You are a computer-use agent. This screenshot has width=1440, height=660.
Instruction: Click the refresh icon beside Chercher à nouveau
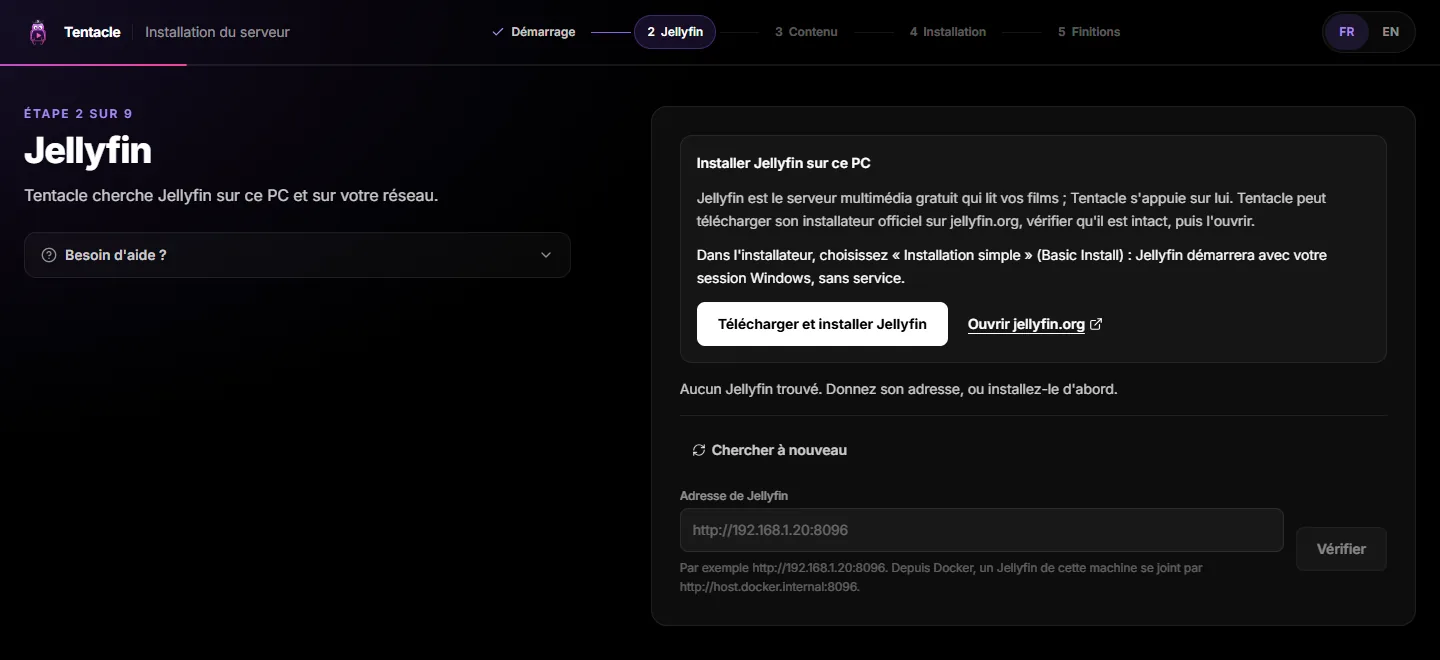tap(699, 450)
